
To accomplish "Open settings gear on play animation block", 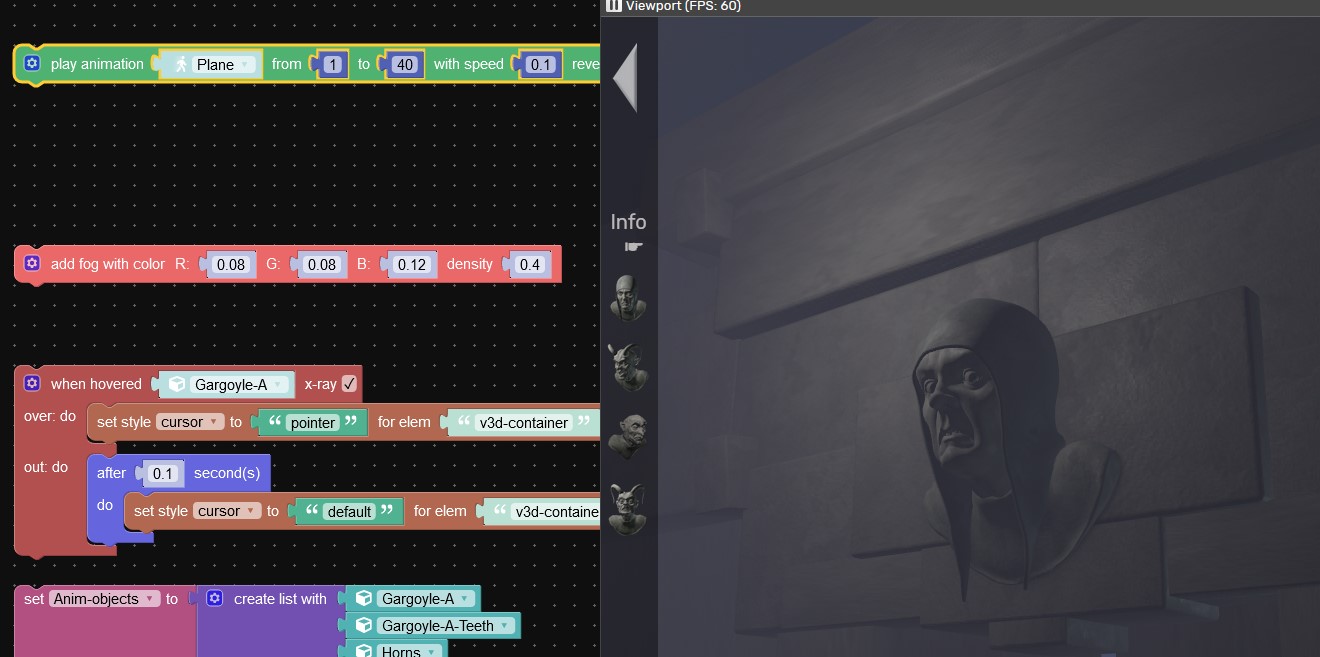I will pos(32,63).
